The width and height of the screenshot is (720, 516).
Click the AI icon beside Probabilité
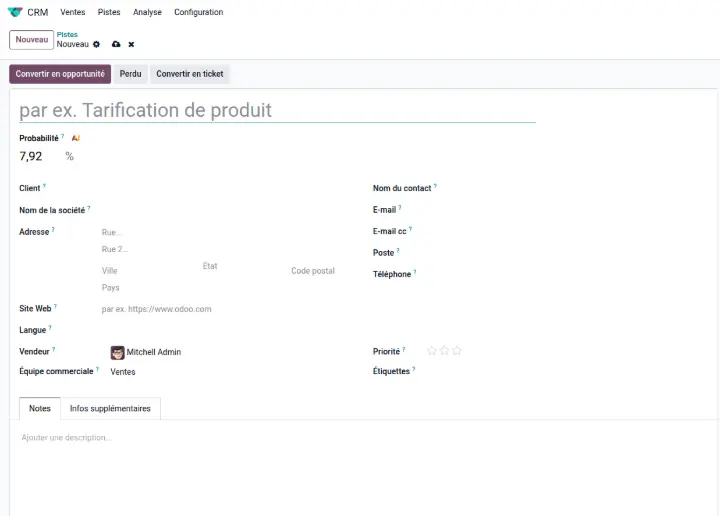point(76,138)
